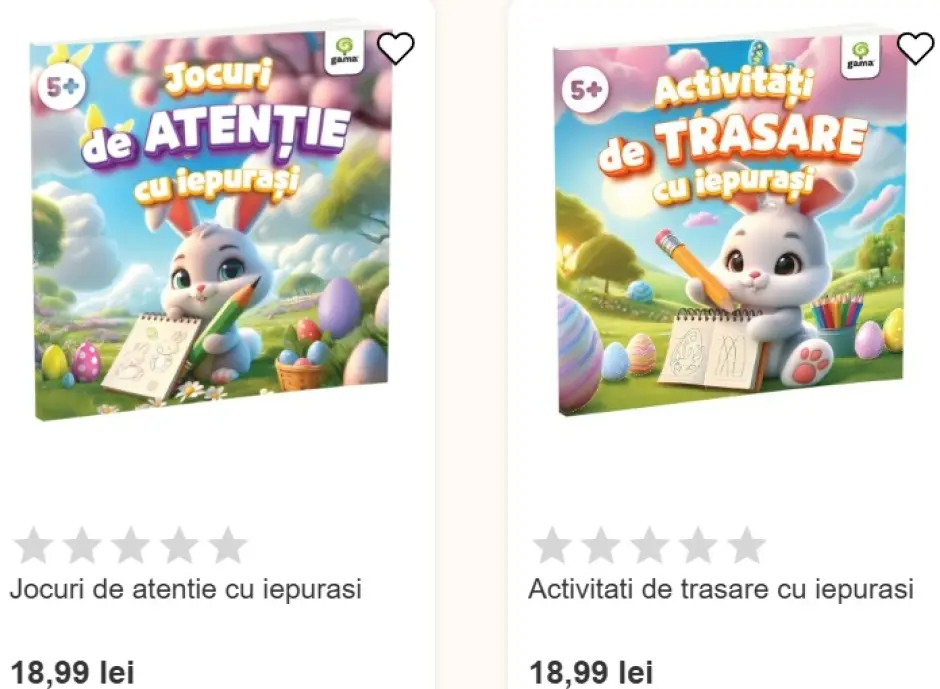Rate Activitati de trasare three stars
The width and height of the screenshot is (940, 689).
(x=649, y=545)
